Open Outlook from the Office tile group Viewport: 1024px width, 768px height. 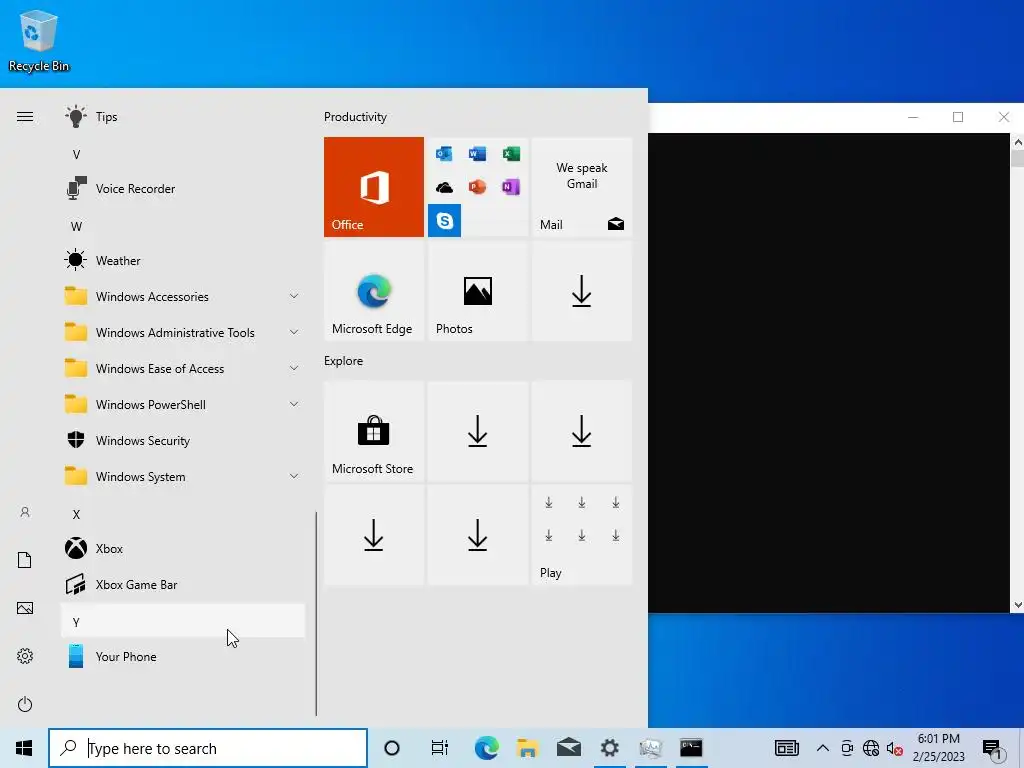tap(444, 153)
